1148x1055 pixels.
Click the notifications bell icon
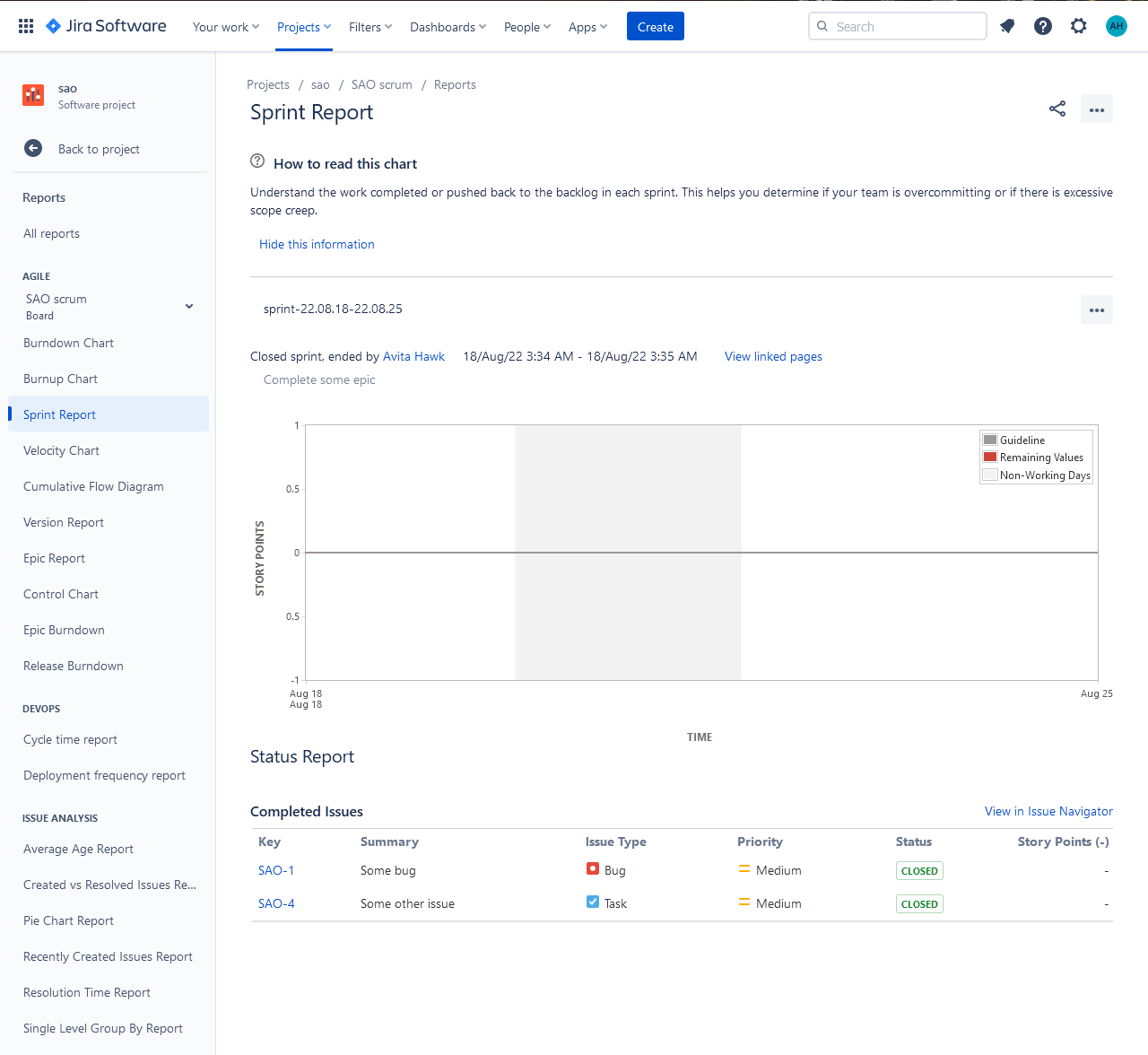click(1006, 25)
